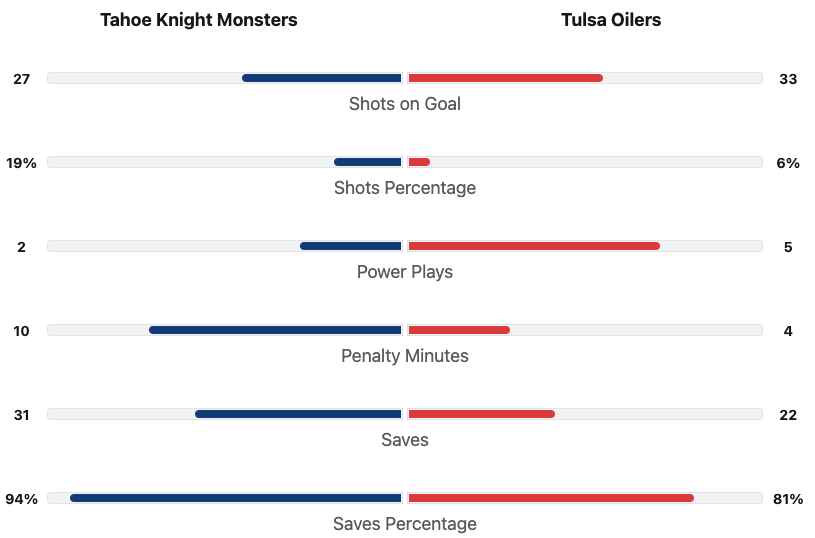The height and width of the screenshot is (538, 815).
Task: Click the blue Shots Percentage bar
Action: 367,162
